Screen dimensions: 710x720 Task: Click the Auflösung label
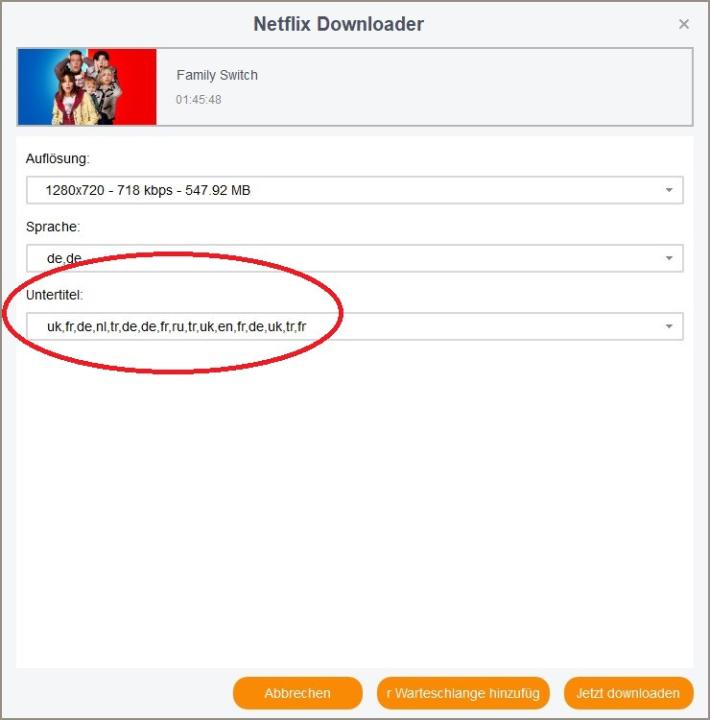tap(57, 159)
